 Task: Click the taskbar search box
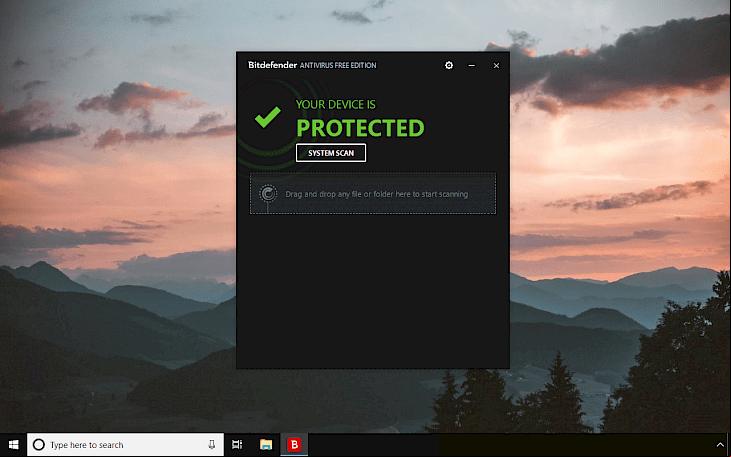(x=125, y=445)
